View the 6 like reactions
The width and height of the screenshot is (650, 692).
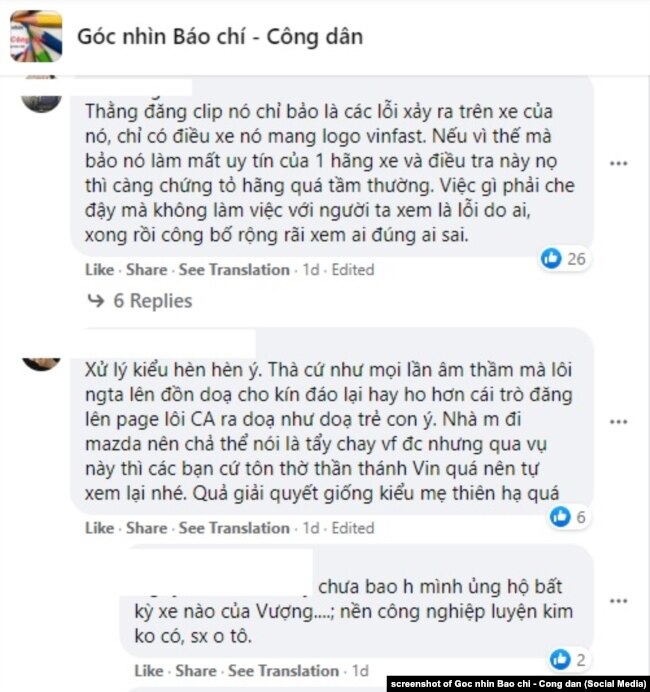click(568, 517)
